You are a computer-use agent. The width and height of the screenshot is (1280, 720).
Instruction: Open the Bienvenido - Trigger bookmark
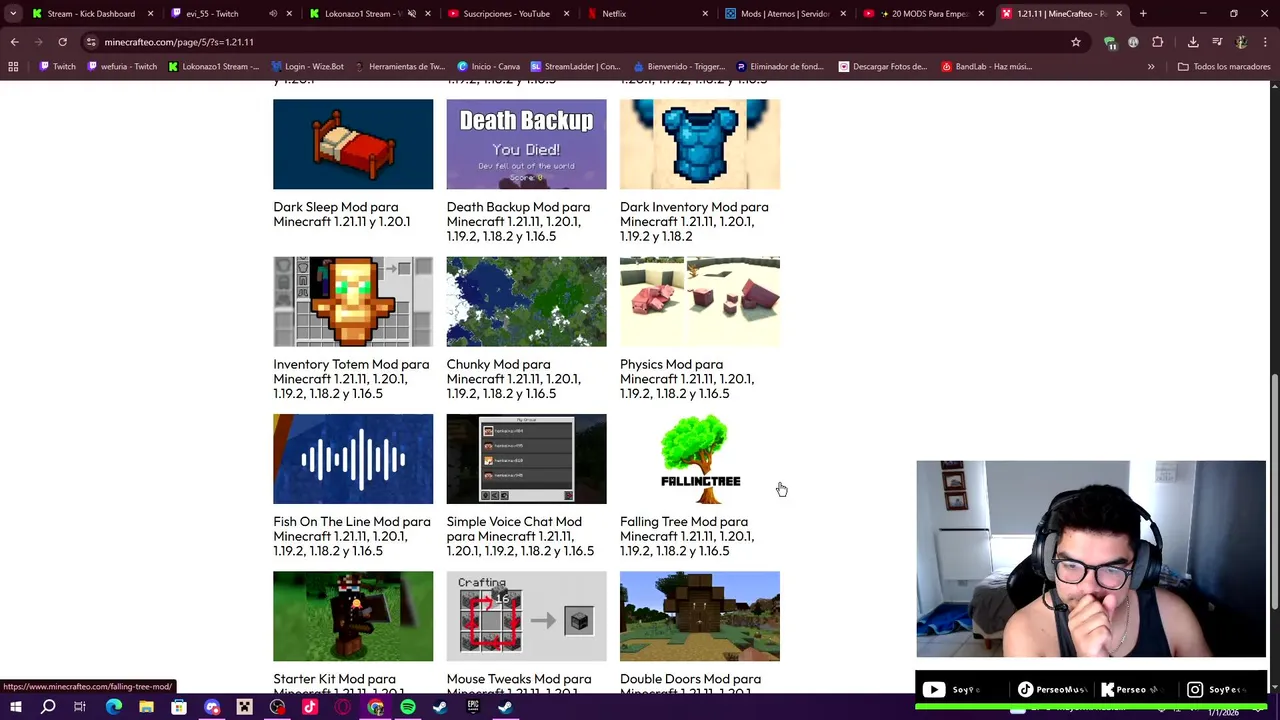679,67
